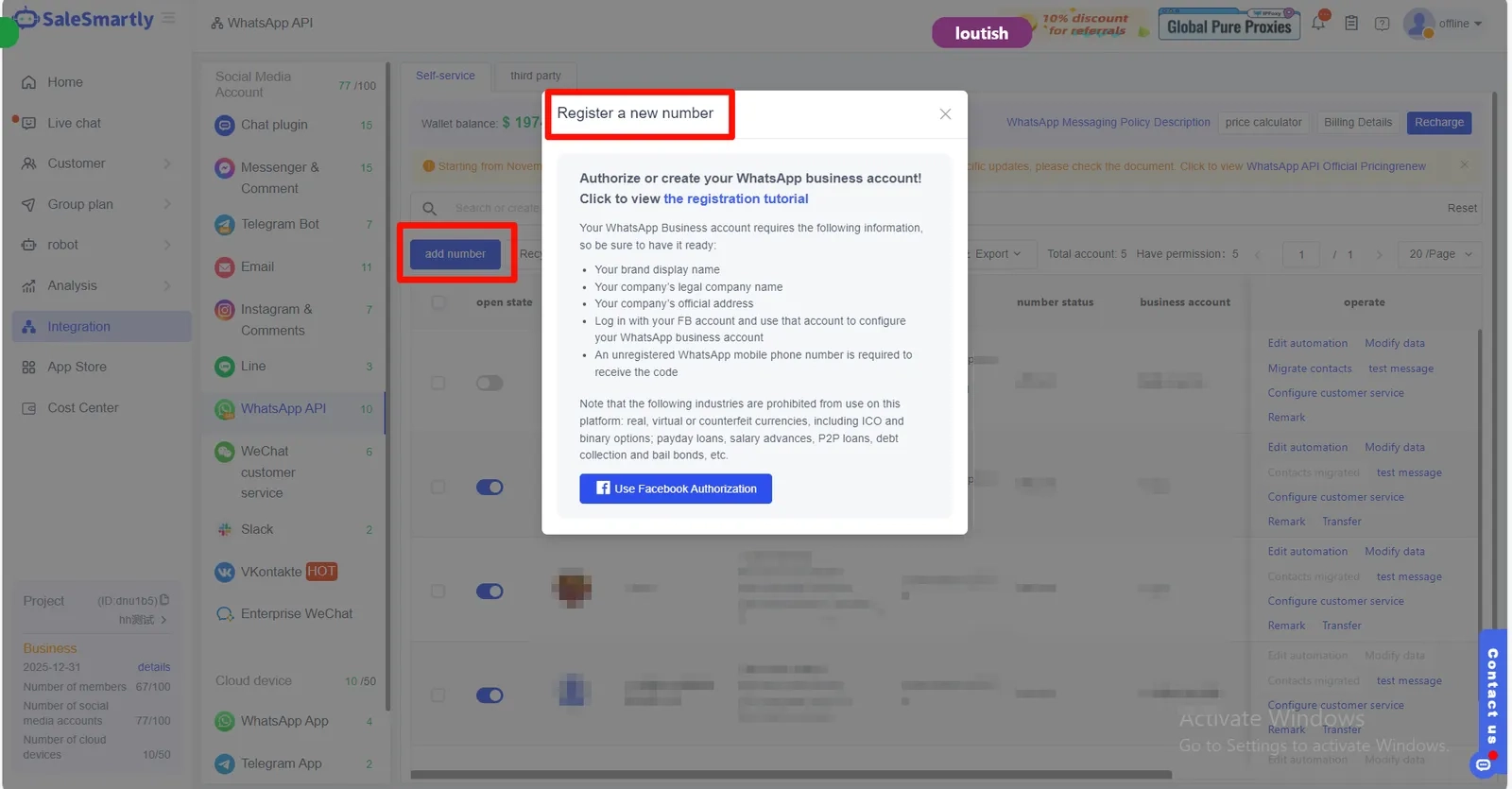Switch to the third party tab
Viewport: 1512px width, 789px height.
(536, 76)
